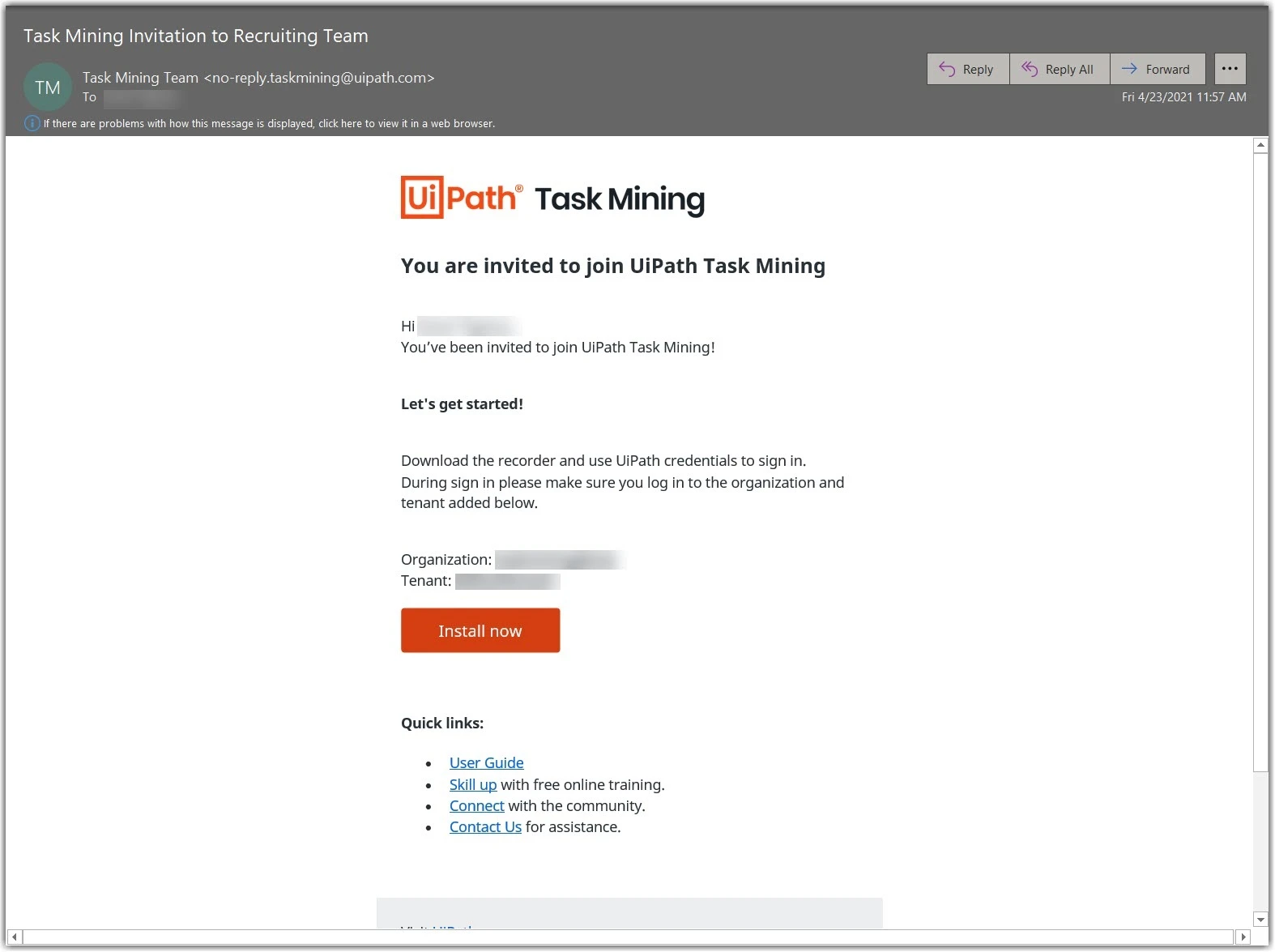Viewport: 1275px width, 952px height.
Task: Click the Reply All button
Action: 1060,69
